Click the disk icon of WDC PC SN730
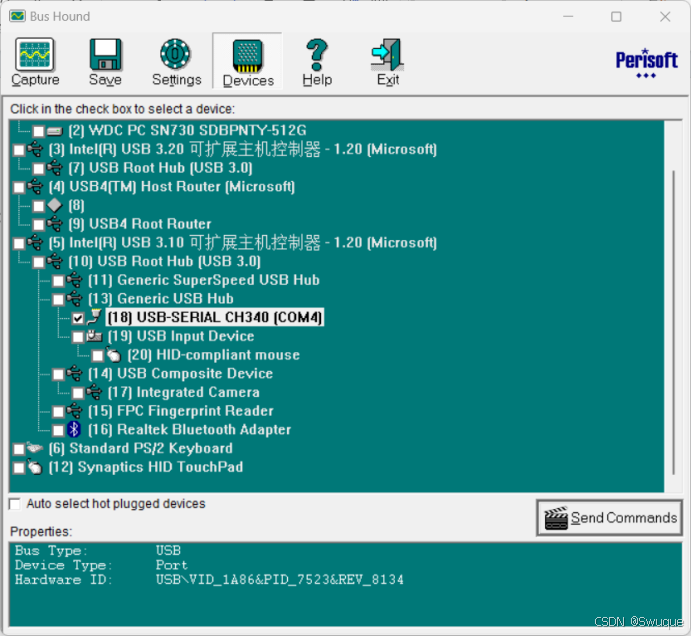This screenshot has height=636, width=692. pyautogui.click(x=55, y=131)
